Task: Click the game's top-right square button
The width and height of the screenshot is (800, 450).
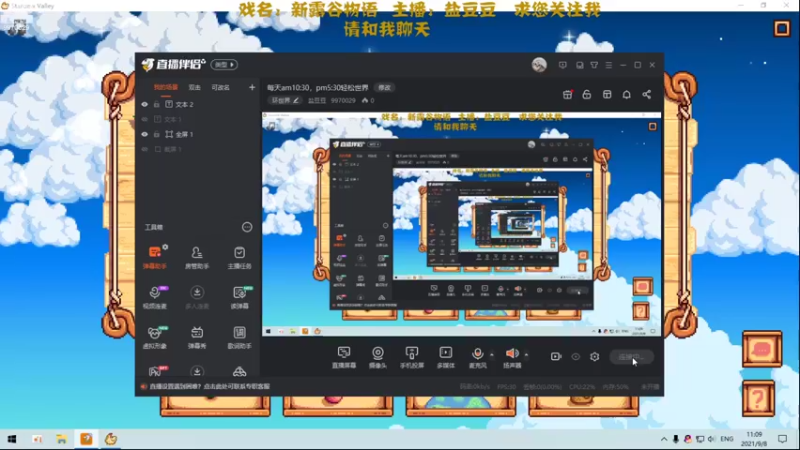Action: (x=782, y=28)
